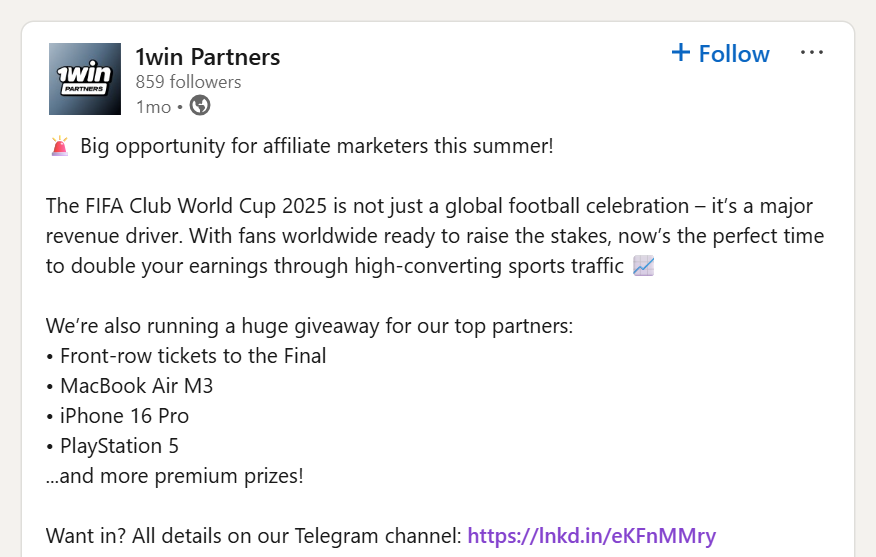This screenshot has width=876, height=557.
Task: Click the chart emoji after sports traffic
Action: [644, 266]
